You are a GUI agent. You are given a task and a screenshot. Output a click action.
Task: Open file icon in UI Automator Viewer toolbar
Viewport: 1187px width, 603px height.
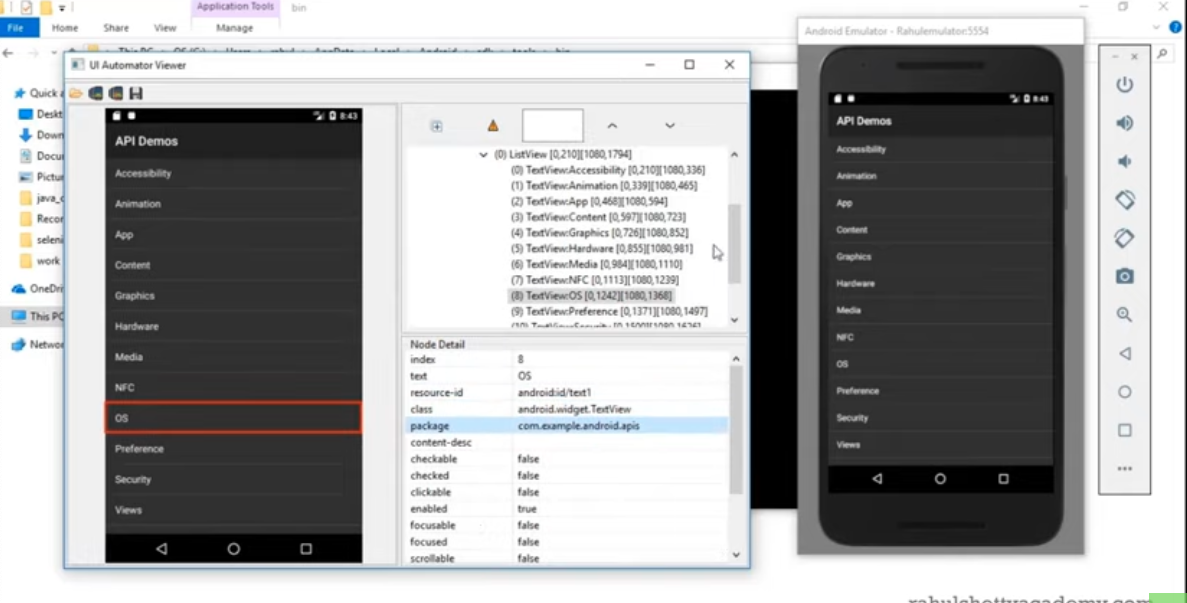tap(76, 93)
